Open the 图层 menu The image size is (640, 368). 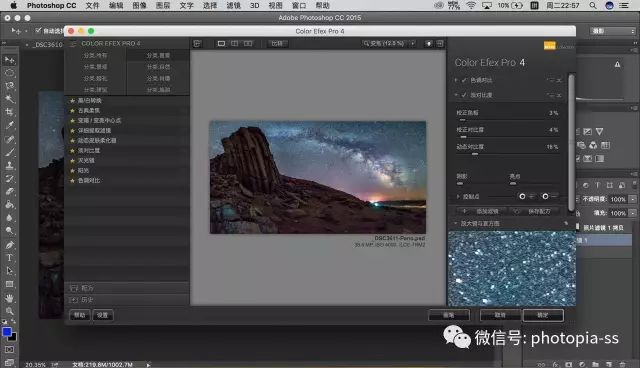(163, 5)
